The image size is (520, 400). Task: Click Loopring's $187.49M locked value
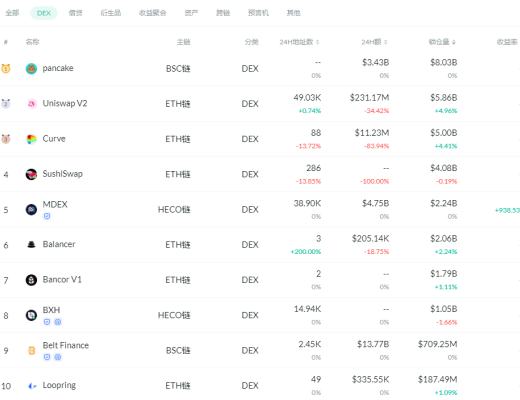click(437, 379)
